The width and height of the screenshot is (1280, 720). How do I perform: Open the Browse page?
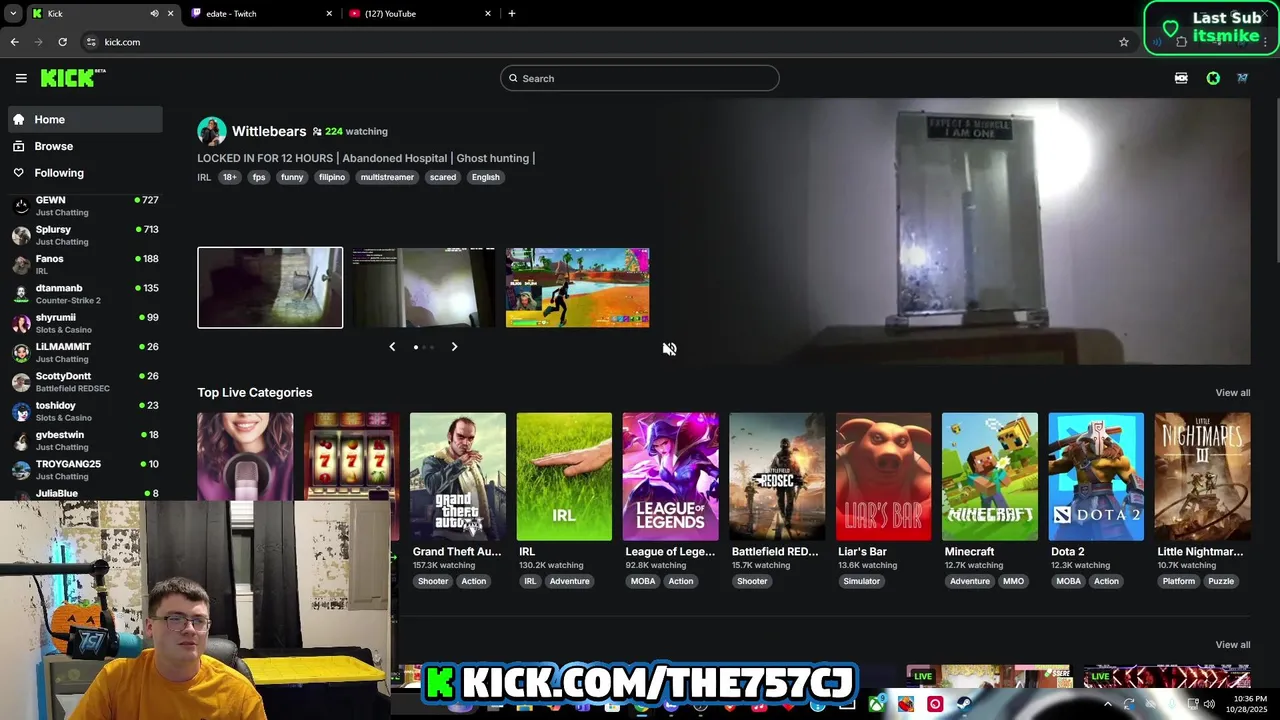click(85, 146)
